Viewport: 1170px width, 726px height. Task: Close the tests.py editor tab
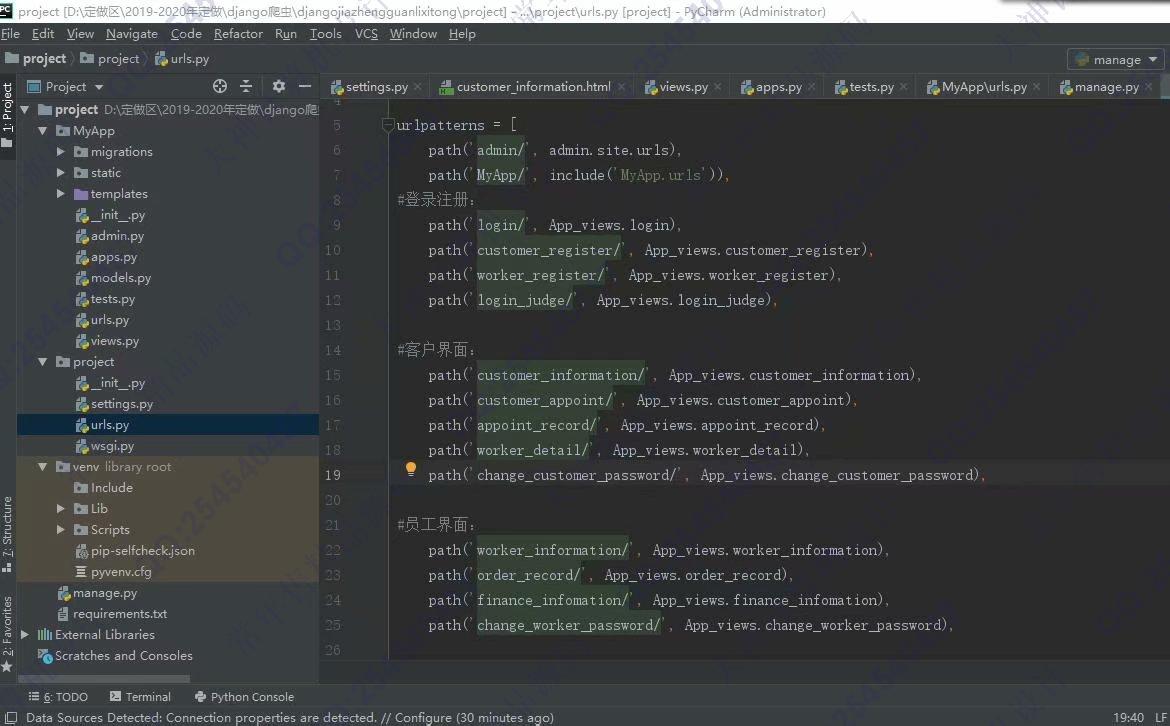(903, 87)
